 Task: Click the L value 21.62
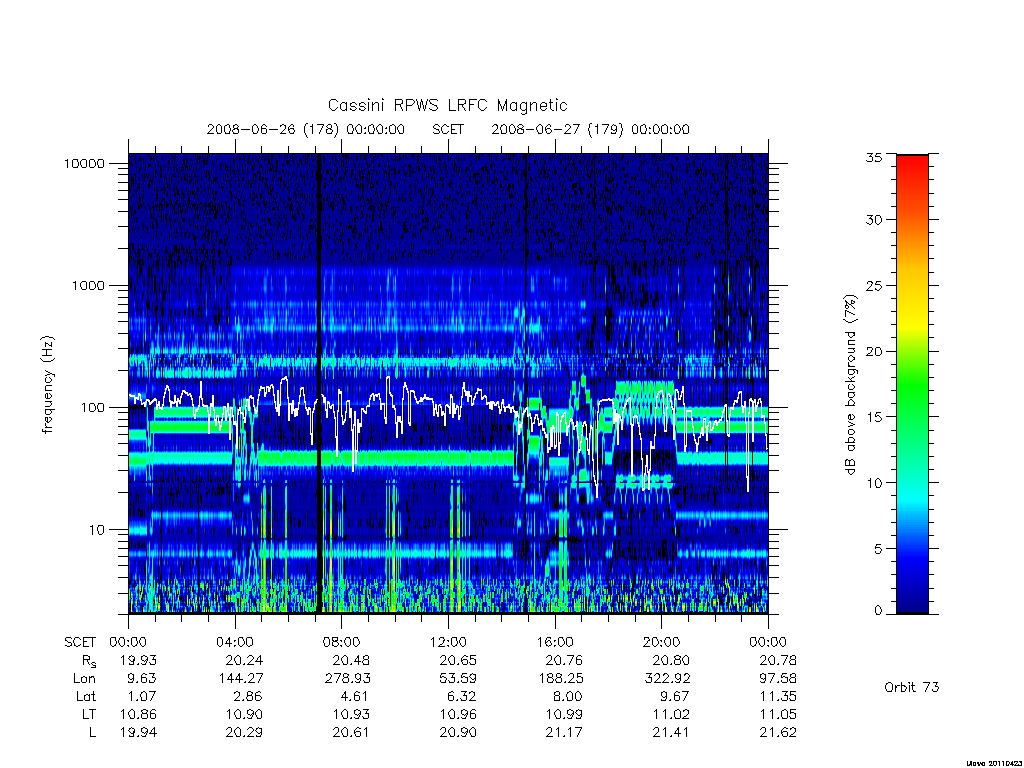coord(778,732)
